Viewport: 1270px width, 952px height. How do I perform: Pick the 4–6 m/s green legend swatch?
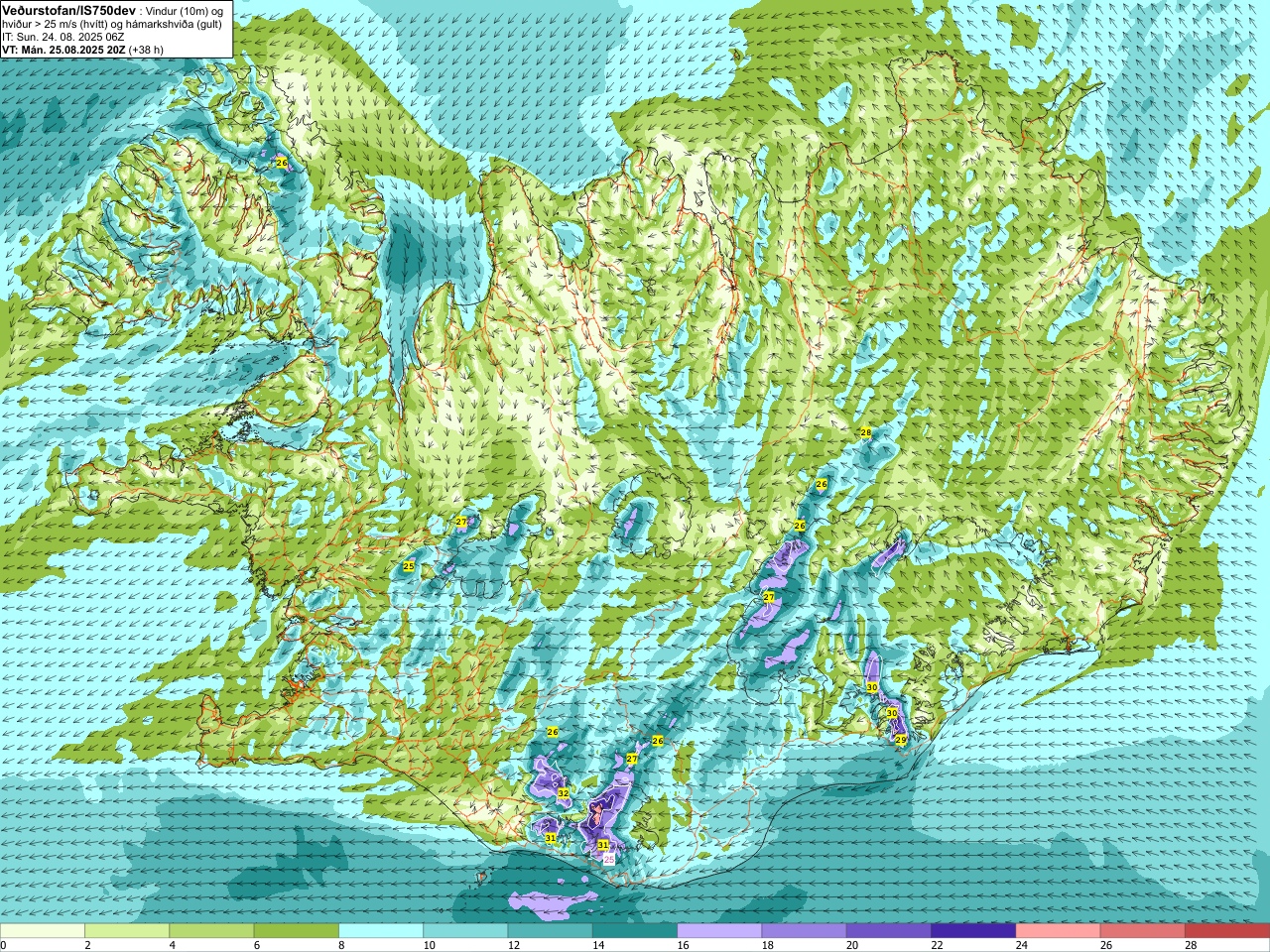[x=211, y=931]
